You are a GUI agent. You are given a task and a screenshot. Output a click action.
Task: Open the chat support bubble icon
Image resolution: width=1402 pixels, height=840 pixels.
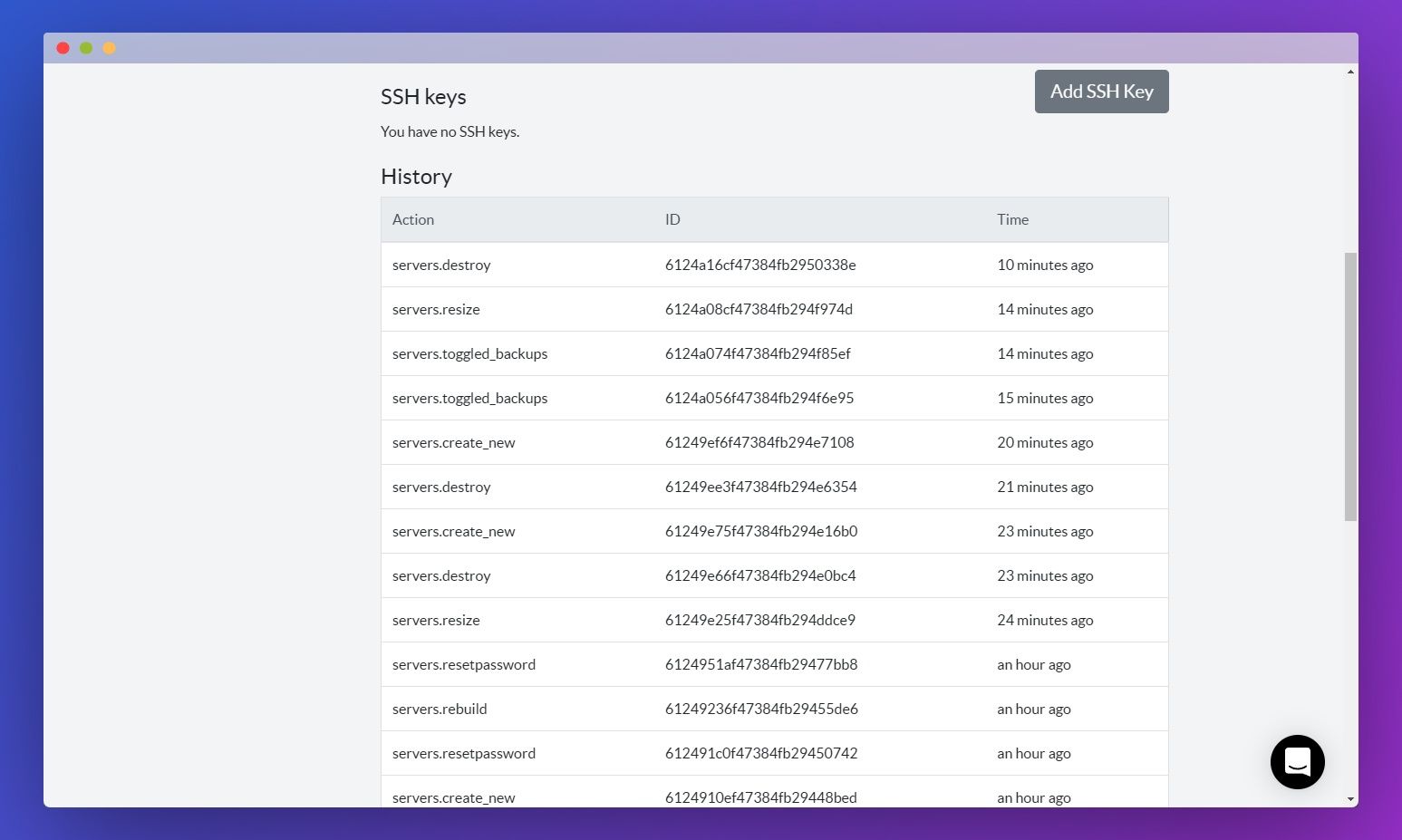coord(1297,762)
